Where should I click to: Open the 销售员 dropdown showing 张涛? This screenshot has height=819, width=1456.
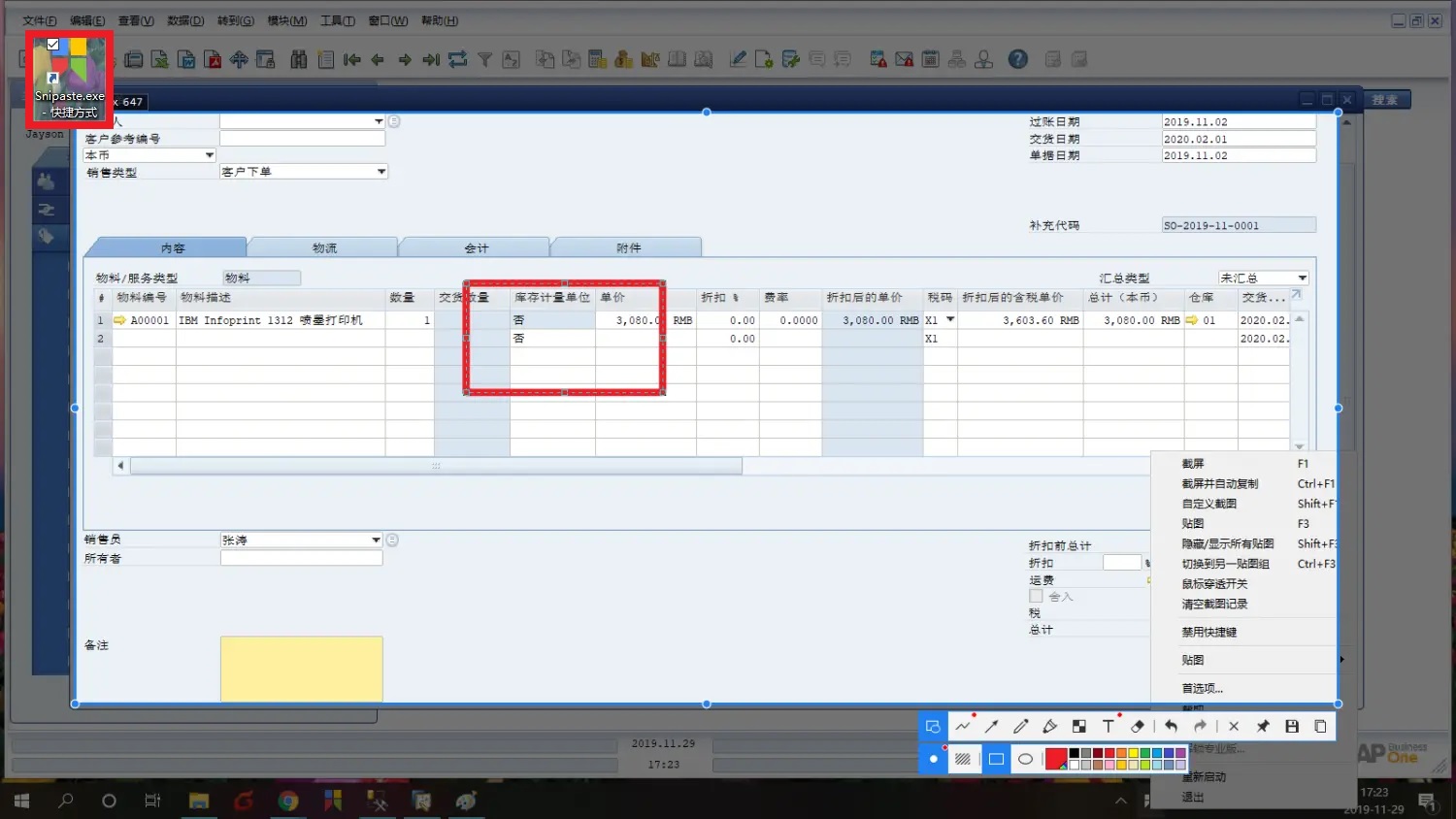click(376, 541)
